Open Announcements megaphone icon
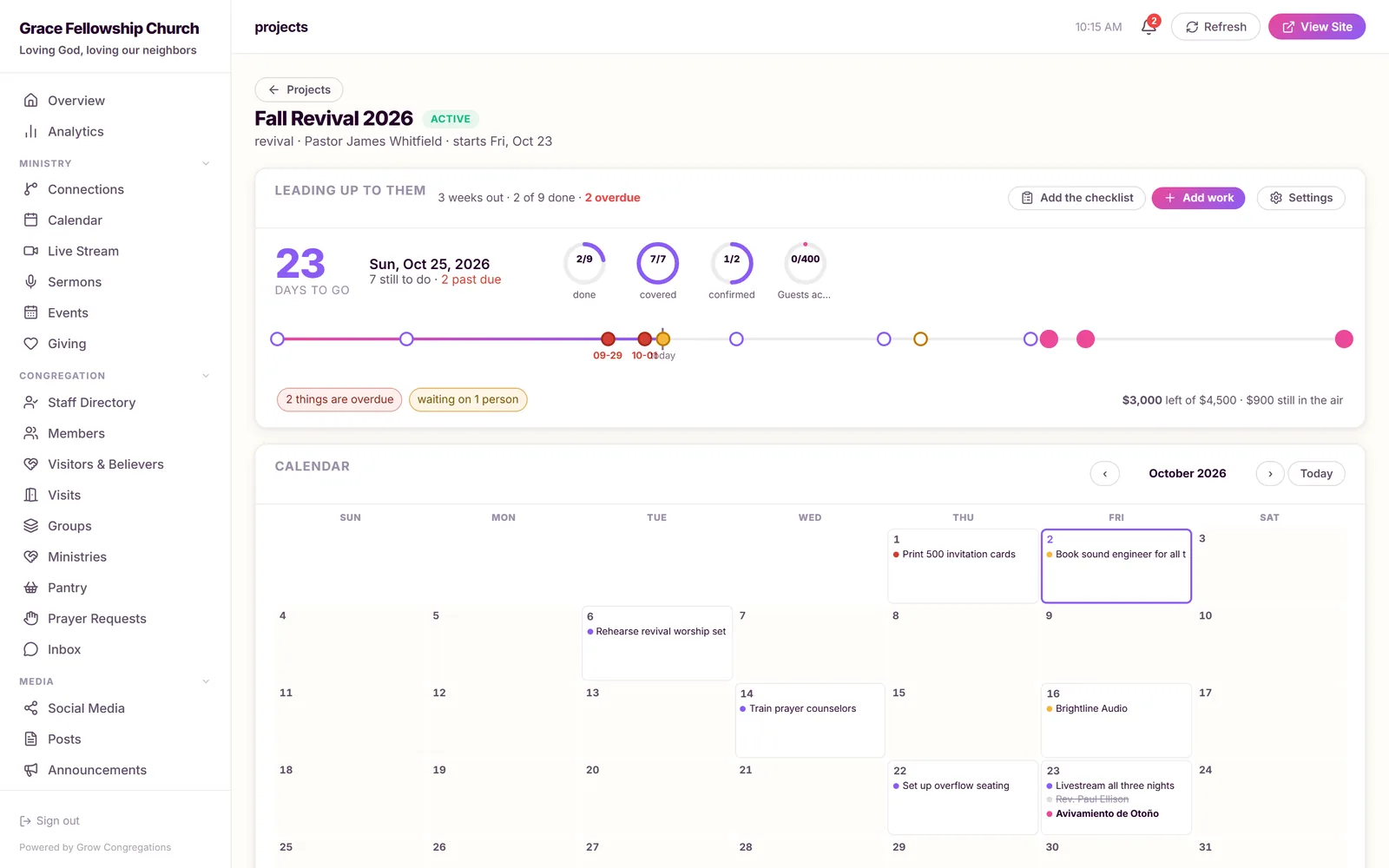 pos(31,770)
